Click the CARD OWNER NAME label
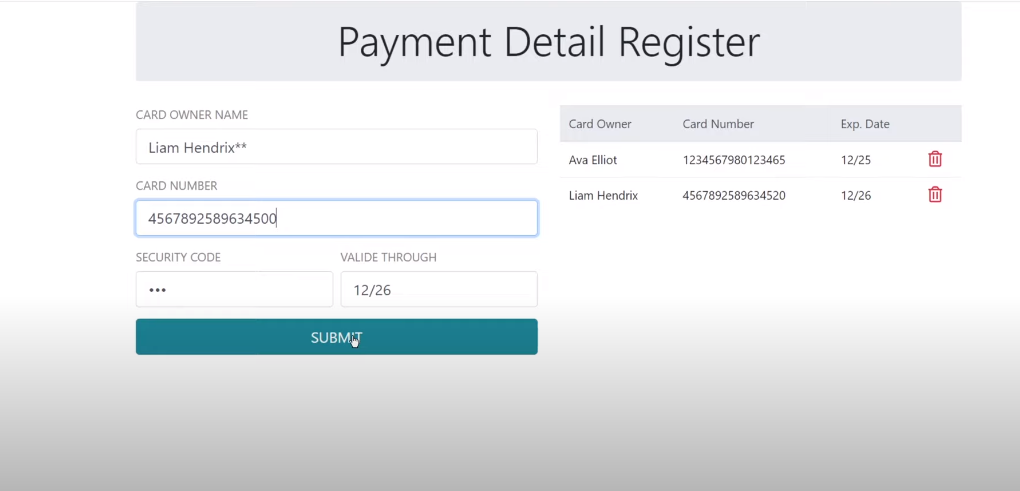The width and height of the screenshot is (1020, 491). pos(192,115)
